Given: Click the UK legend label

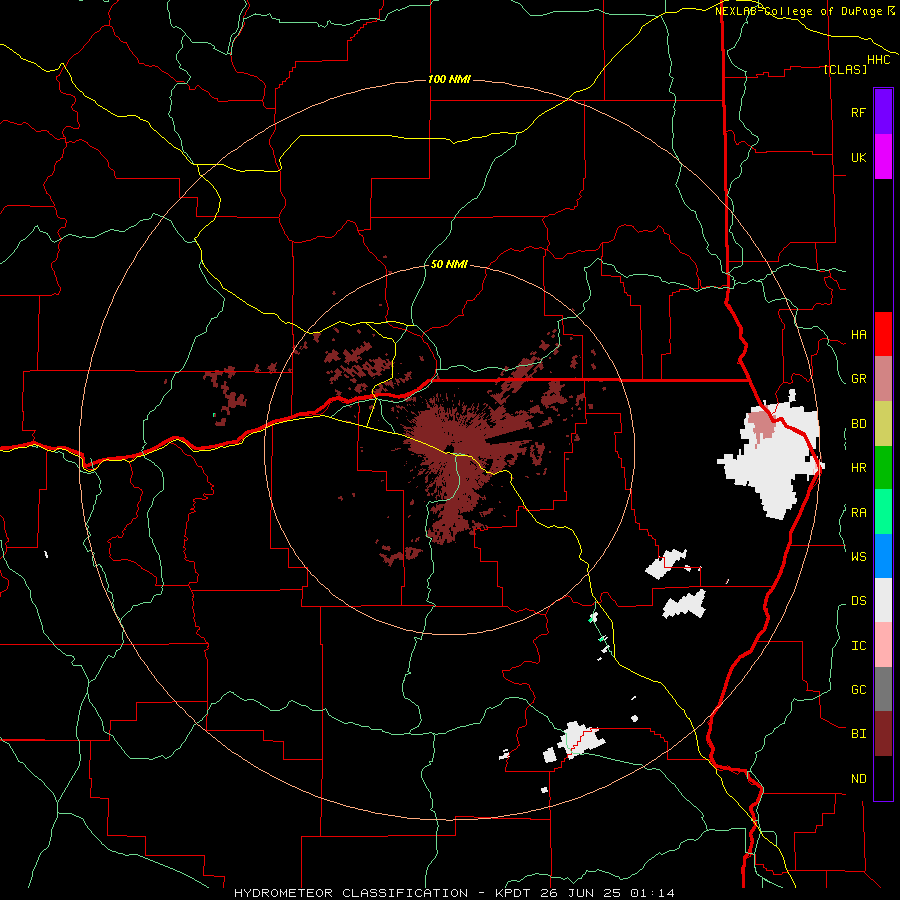Looking at the screenshot, I should (x=858, y=157).
